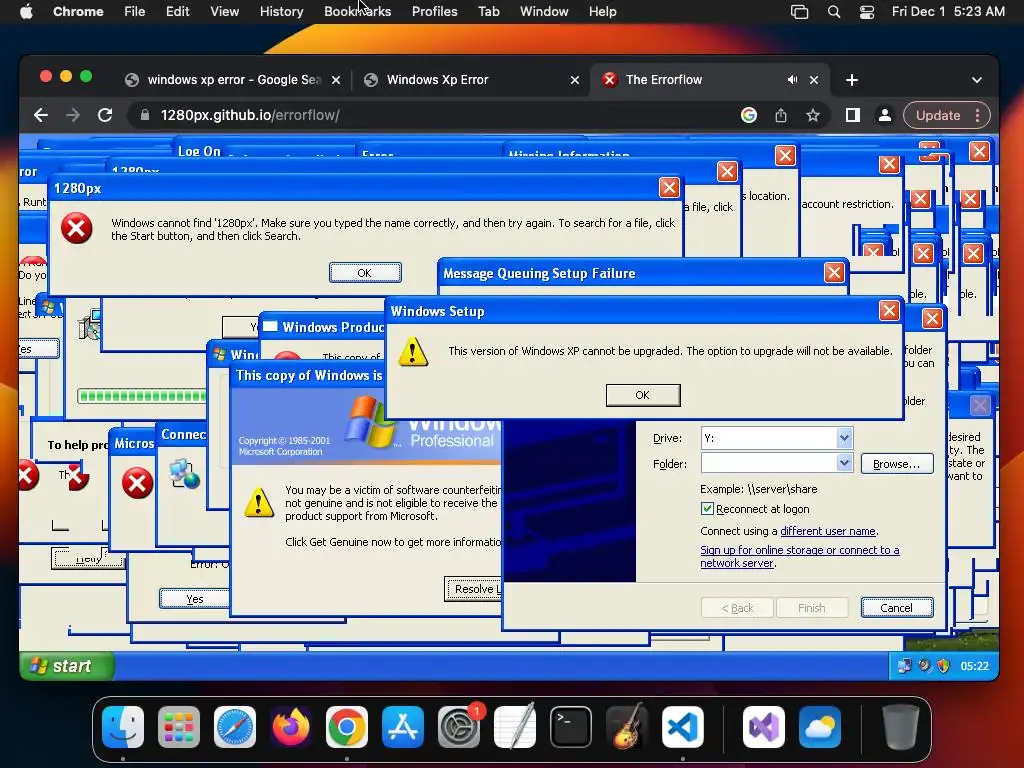
Task: Open Control Center in the menu bar
Action: 867,12
